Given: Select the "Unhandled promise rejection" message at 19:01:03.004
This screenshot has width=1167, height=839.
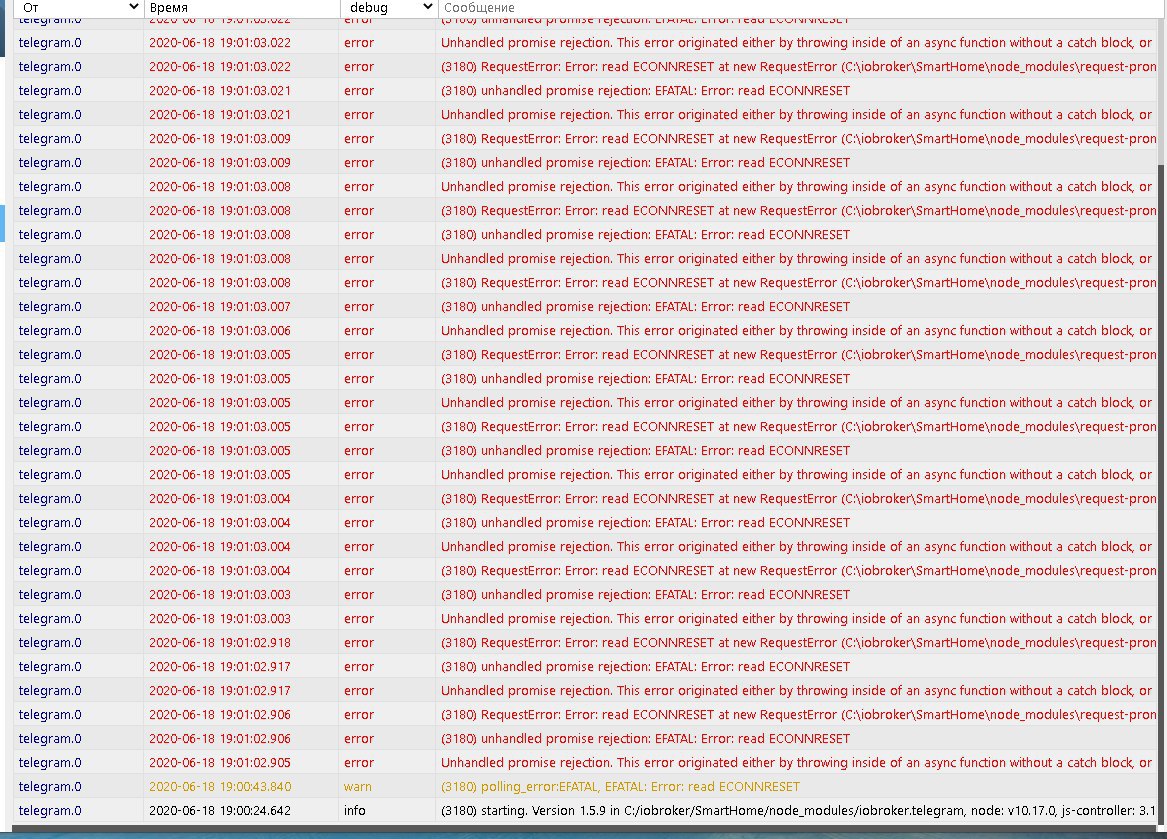Looking at the screenshot, I should tap(796, 546).
